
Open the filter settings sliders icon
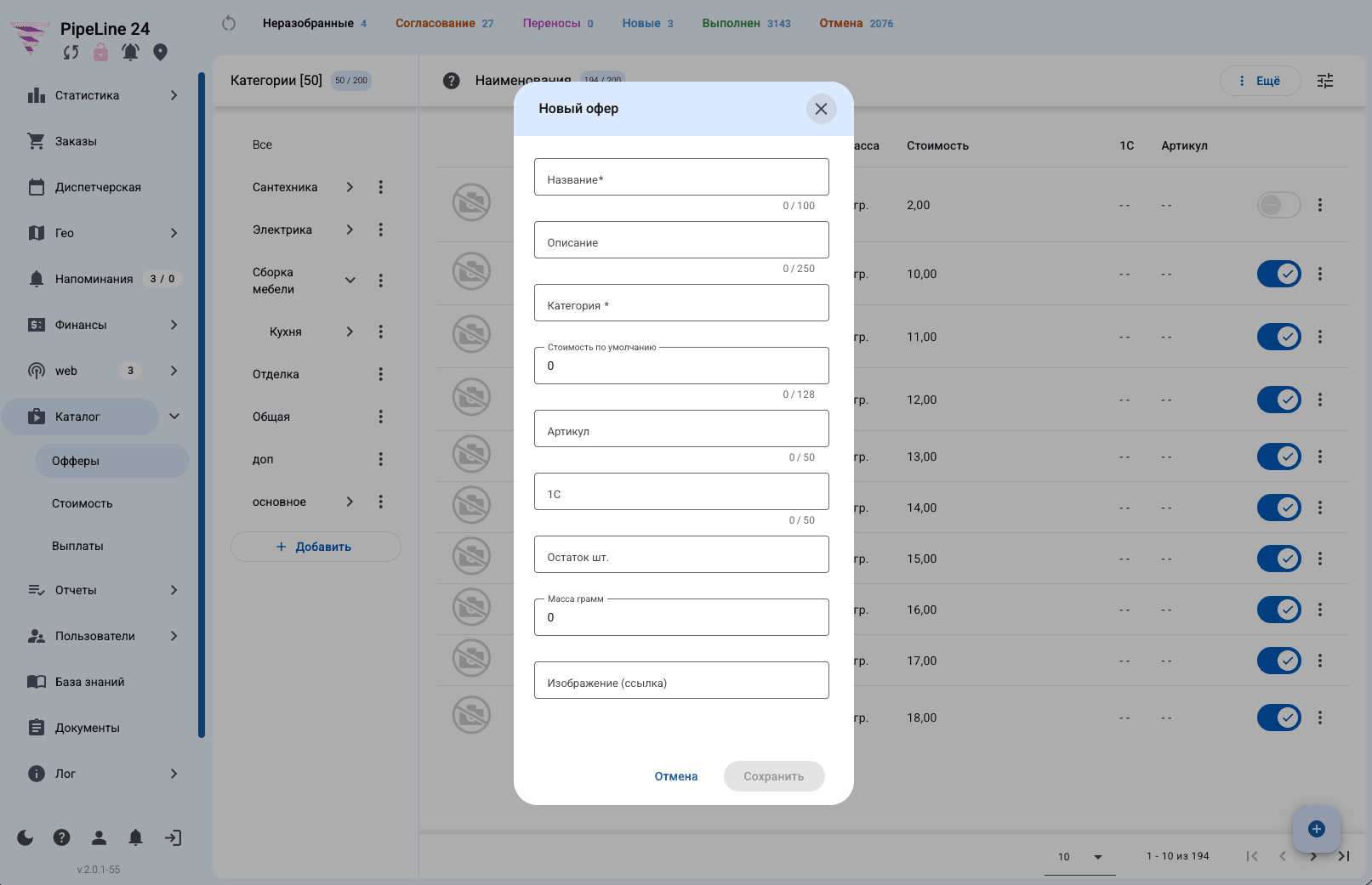(1325, 81)
